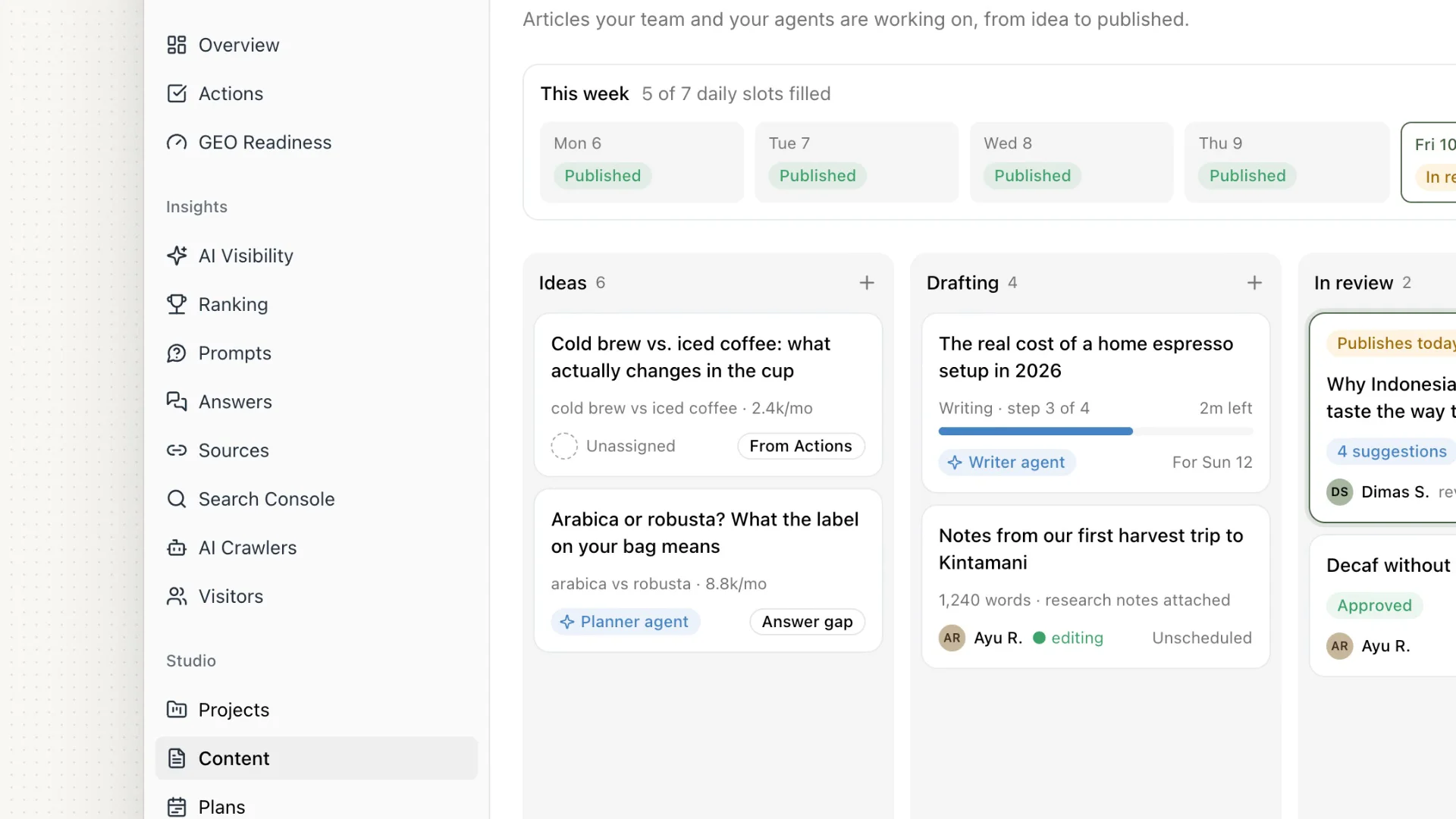The height and width of the screenshot is (819, 1456).
Task: Click the AI Visibility sparkle icon
Action: point(177,256)
